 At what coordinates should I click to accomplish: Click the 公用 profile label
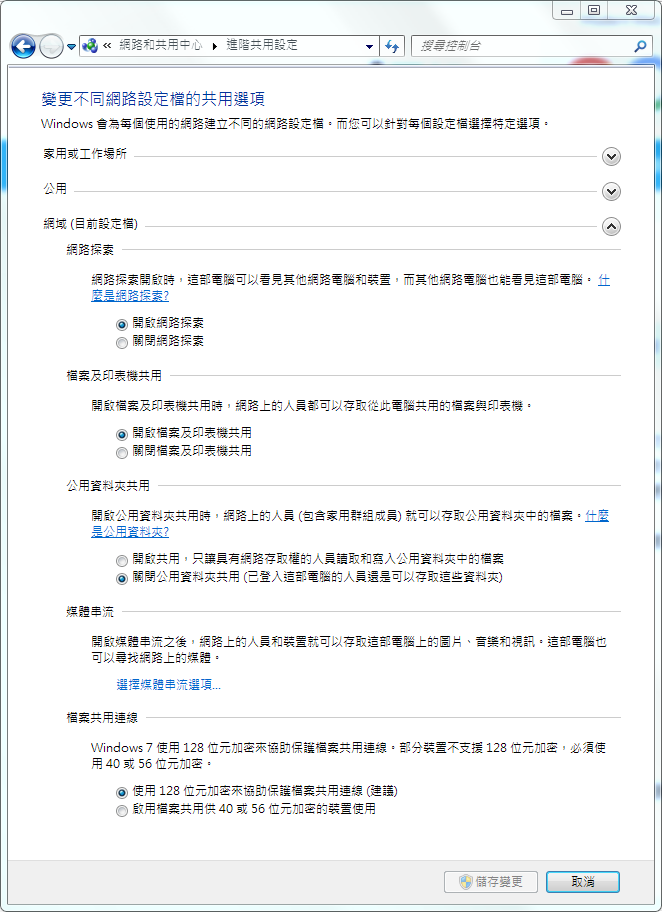(x=55, y=188)
